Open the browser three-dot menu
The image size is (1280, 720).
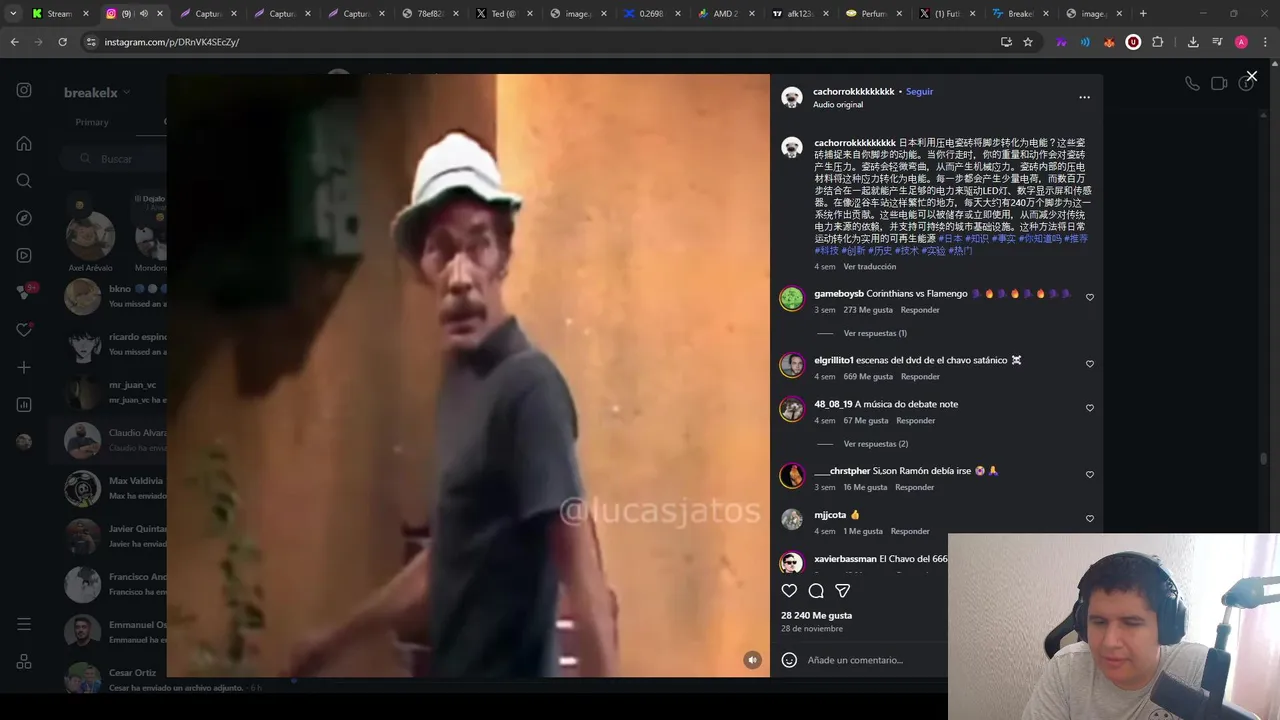[1264, 42]
